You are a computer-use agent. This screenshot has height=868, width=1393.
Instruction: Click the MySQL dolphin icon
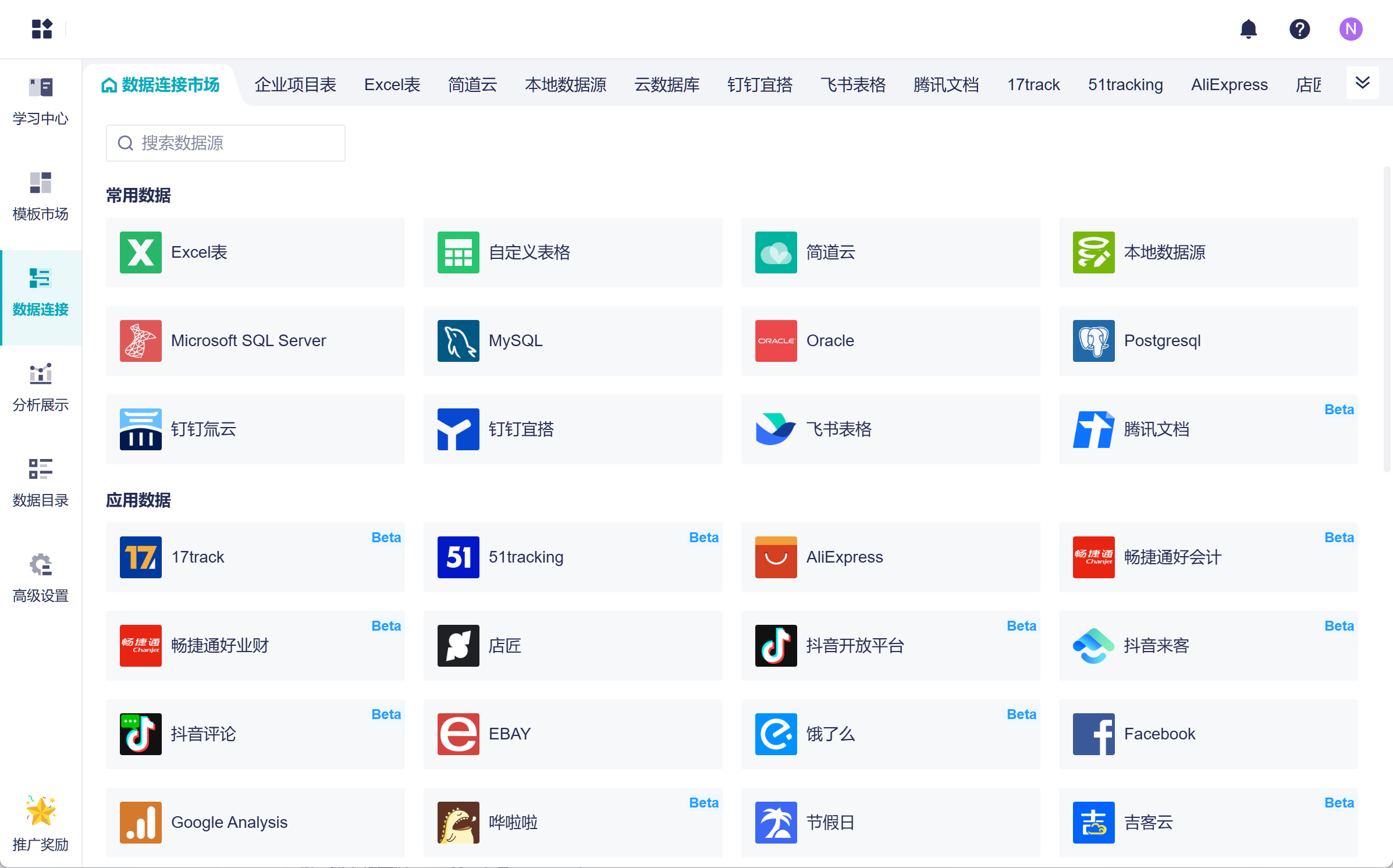click(459, 341)
